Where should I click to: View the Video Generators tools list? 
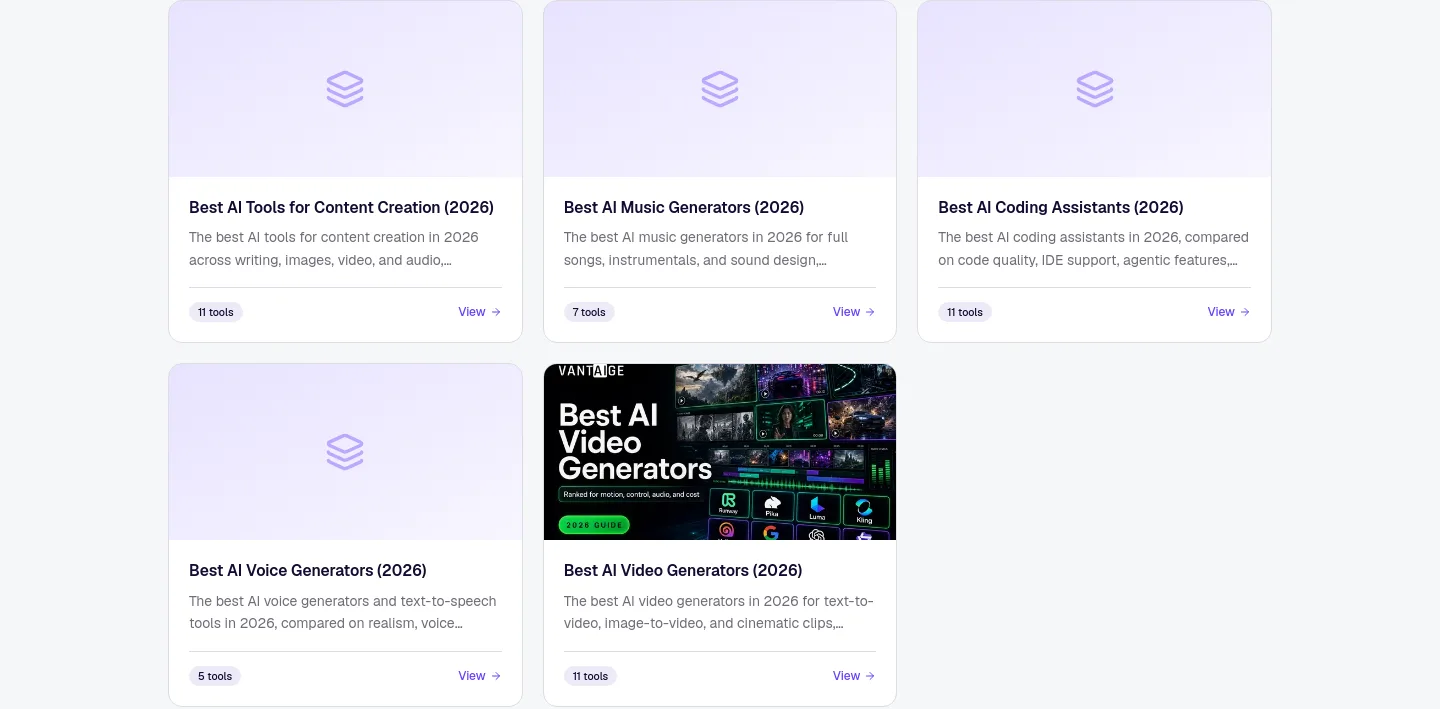[x=854, y=676]
